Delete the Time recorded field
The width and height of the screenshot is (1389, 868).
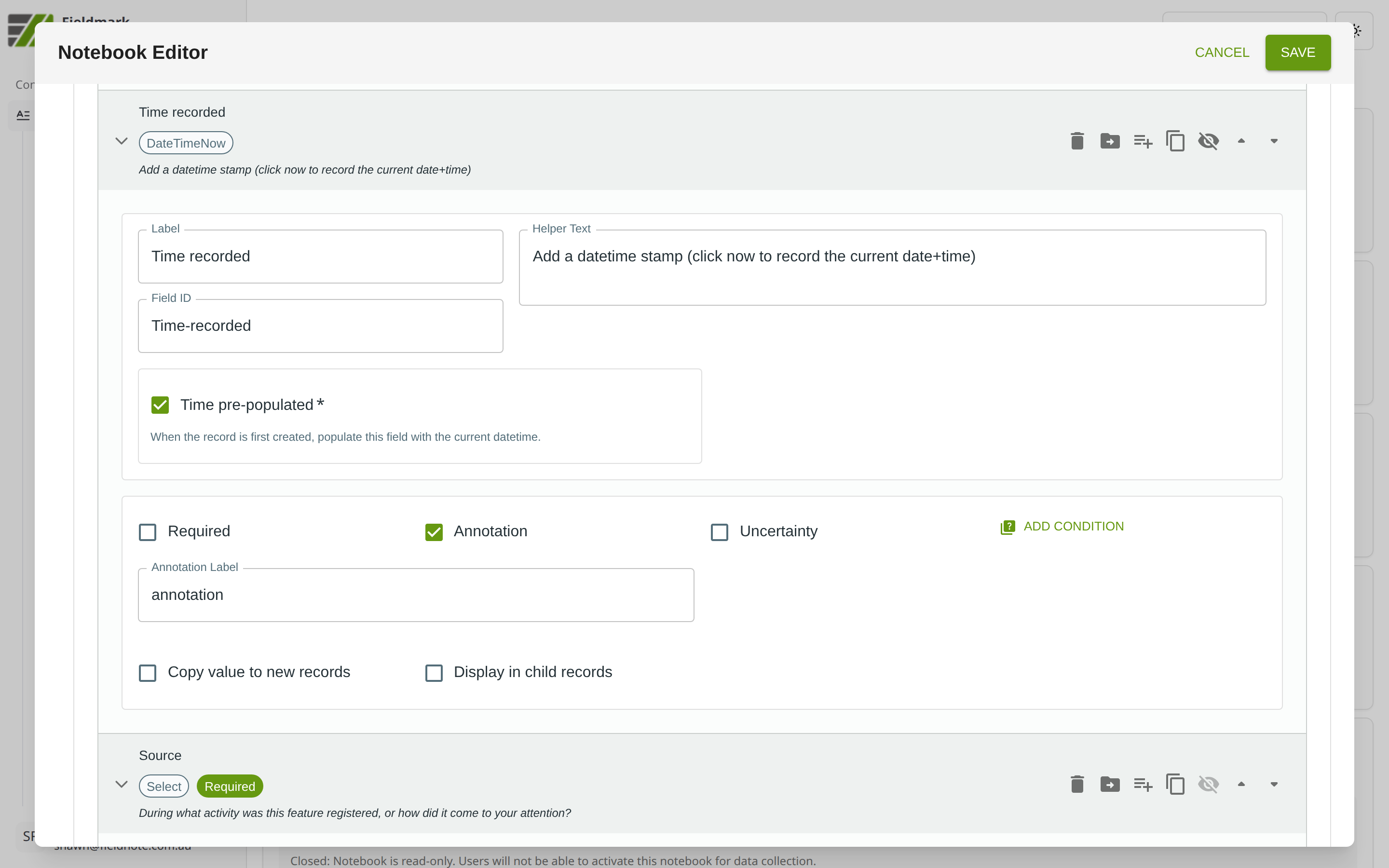(x=1077, y=141)
